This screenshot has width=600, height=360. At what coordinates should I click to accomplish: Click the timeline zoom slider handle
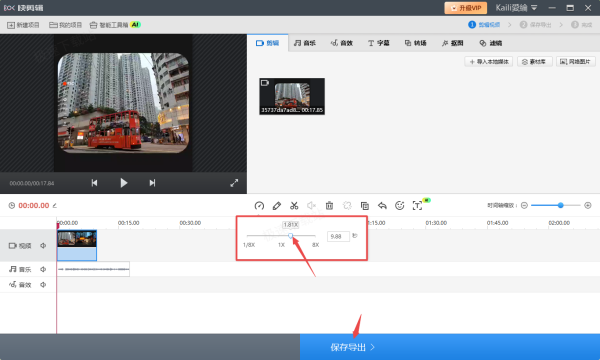pos(560,205)
